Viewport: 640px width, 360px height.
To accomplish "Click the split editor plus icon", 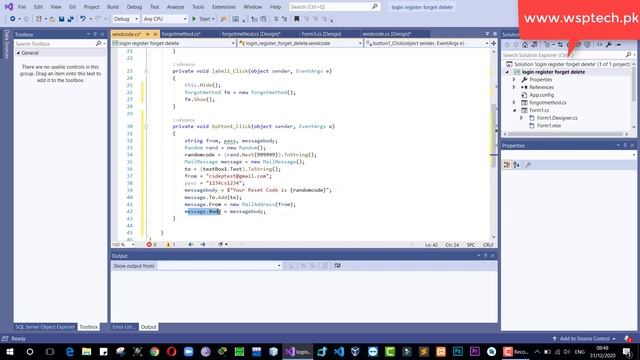I will coord(493,43).
